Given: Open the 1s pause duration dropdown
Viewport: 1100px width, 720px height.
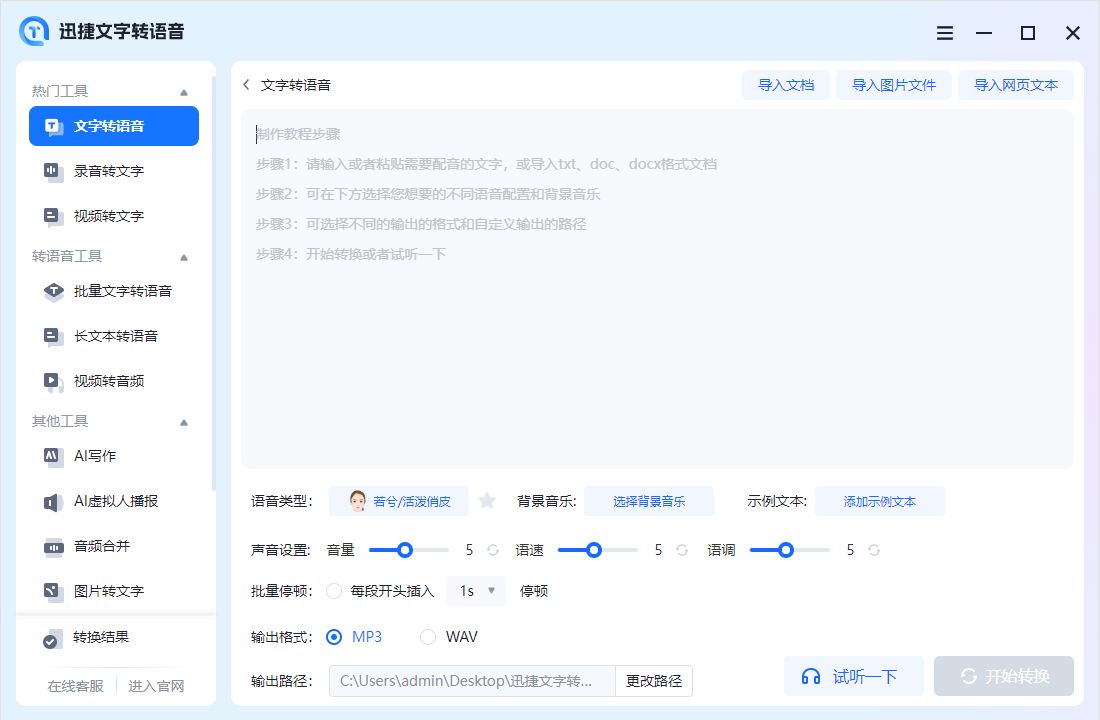Looking at the screenshot, I should [476, 591].
